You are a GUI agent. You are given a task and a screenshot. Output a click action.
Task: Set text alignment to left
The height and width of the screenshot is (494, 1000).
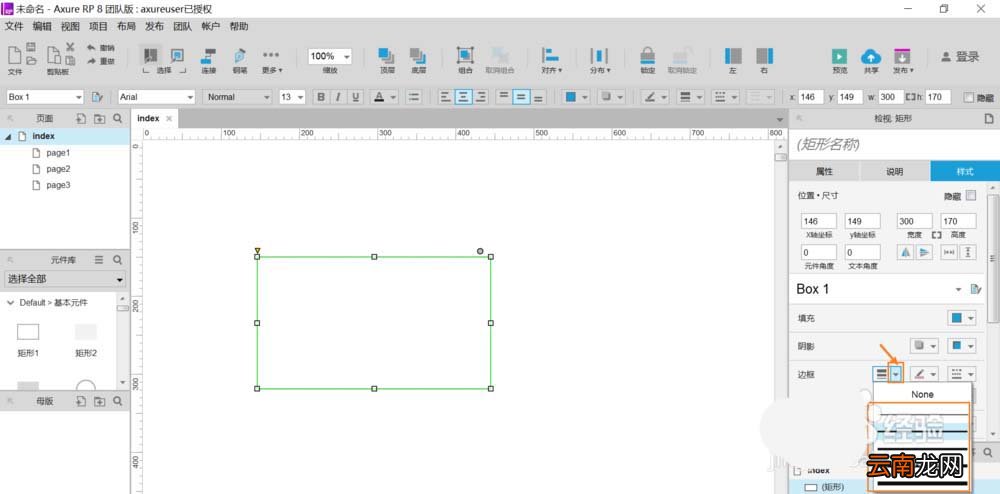[x=445, y=97]
